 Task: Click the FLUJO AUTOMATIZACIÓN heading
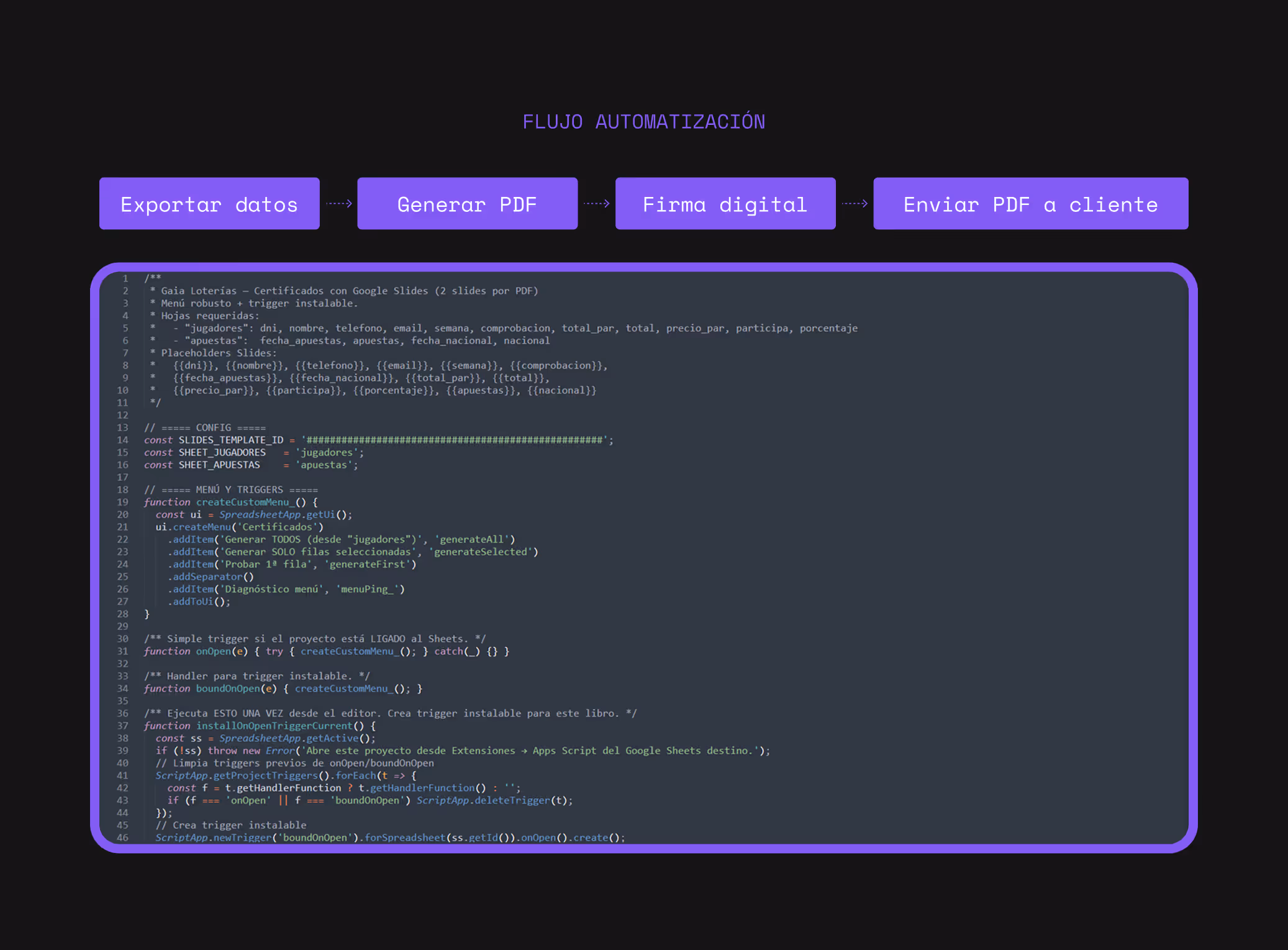point(643,122)
